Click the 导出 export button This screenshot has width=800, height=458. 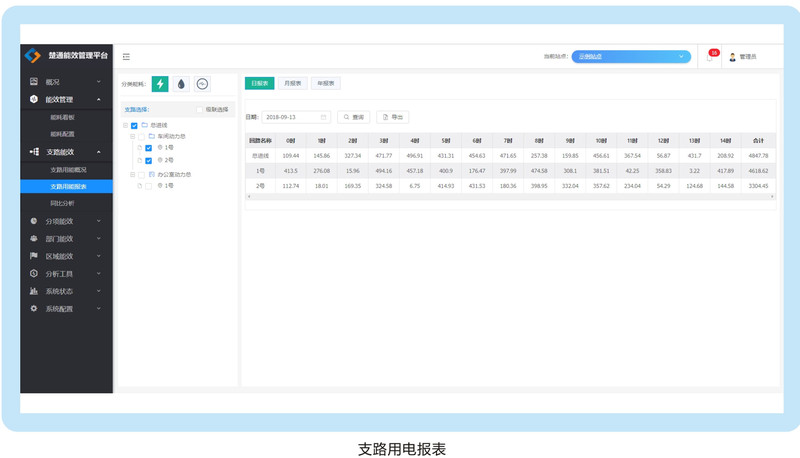pyautogui.click(x=393, y=117)
